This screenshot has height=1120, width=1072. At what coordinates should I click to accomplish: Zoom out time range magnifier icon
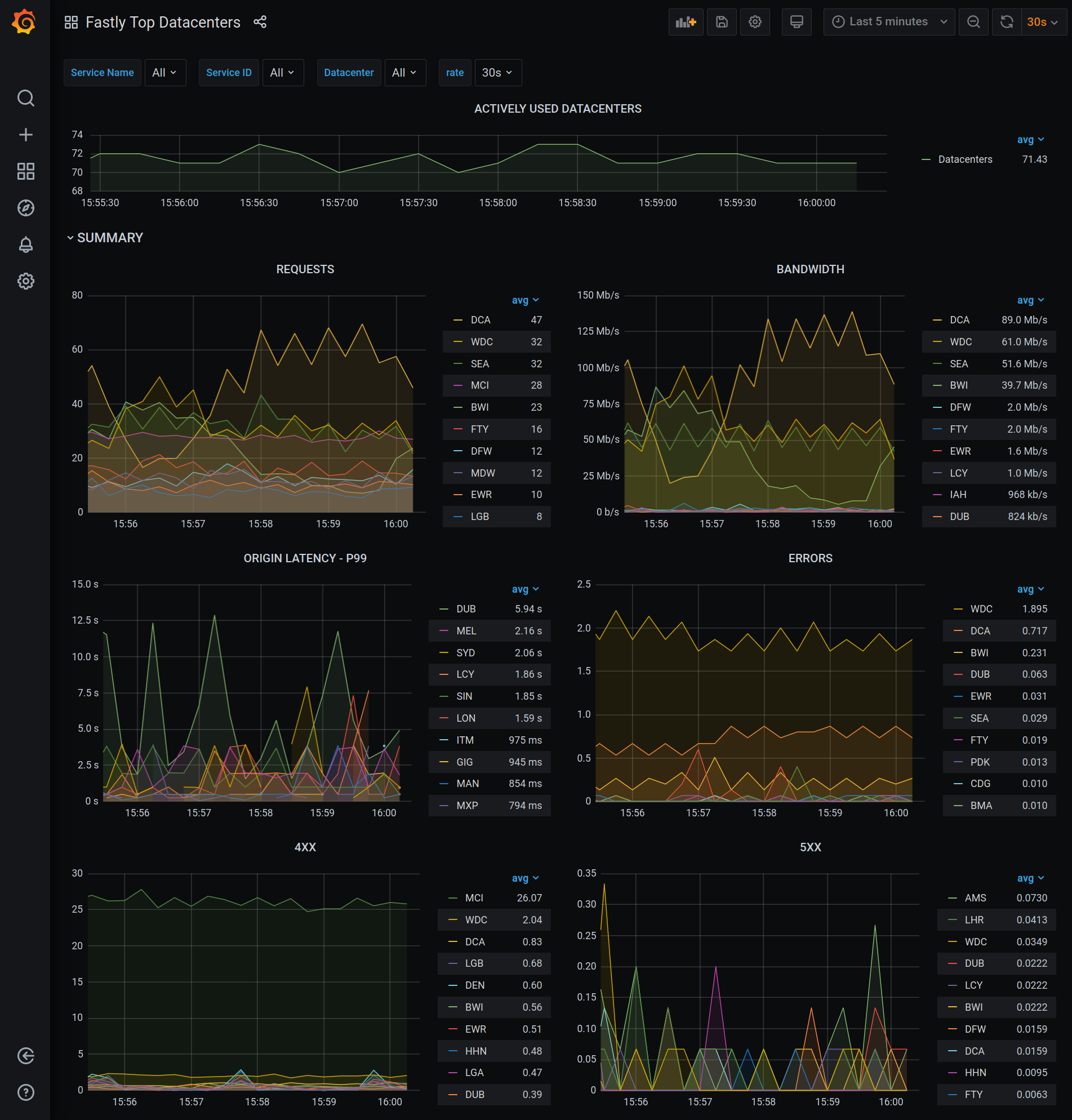point(974,23)
